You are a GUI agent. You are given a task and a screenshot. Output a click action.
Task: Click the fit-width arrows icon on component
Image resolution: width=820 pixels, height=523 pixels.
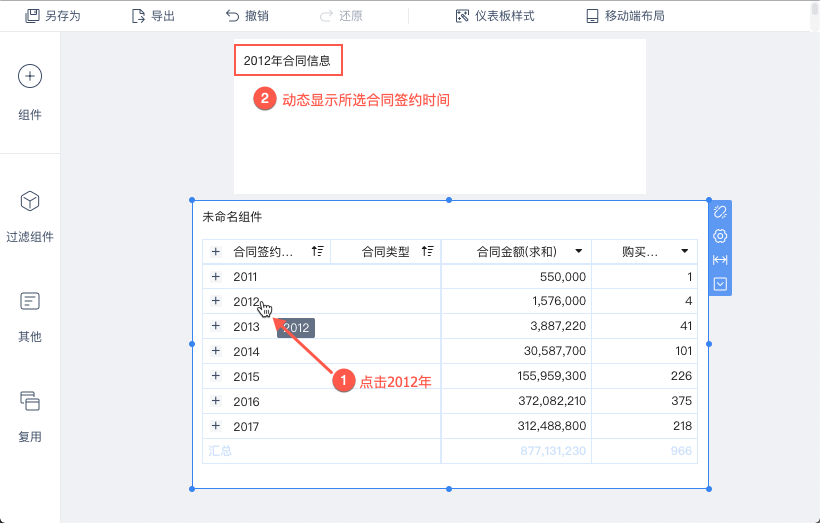tap(720, 260)
